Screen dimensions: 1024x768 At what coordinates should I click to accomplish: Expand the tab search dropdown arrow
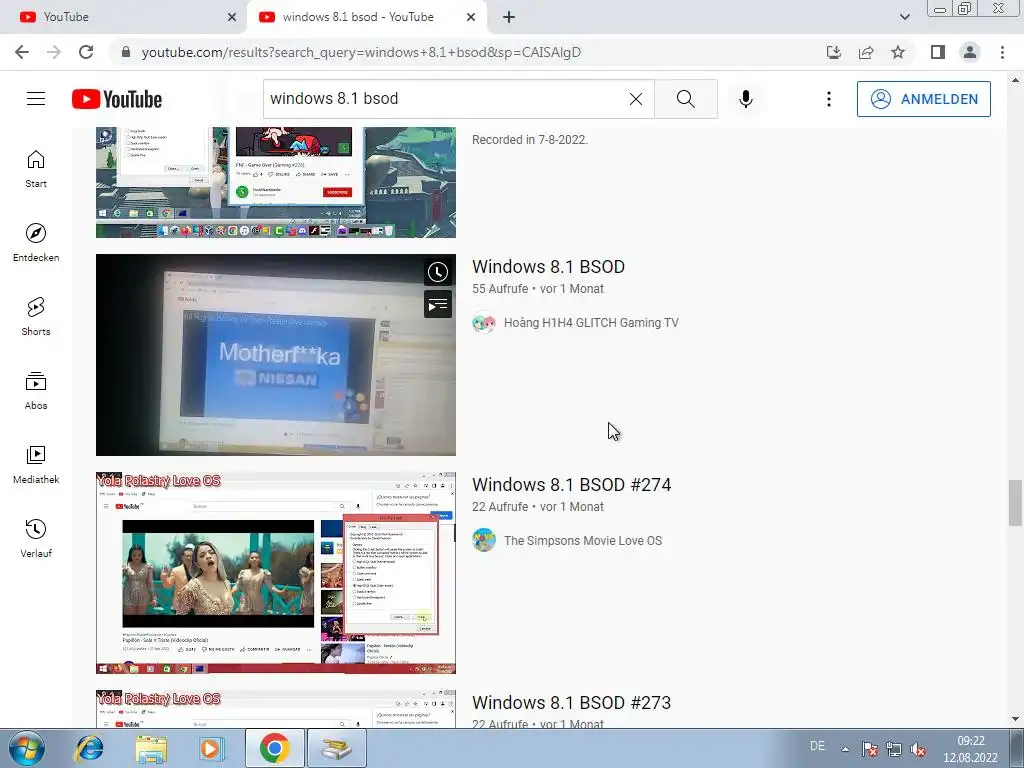(904, 17)
